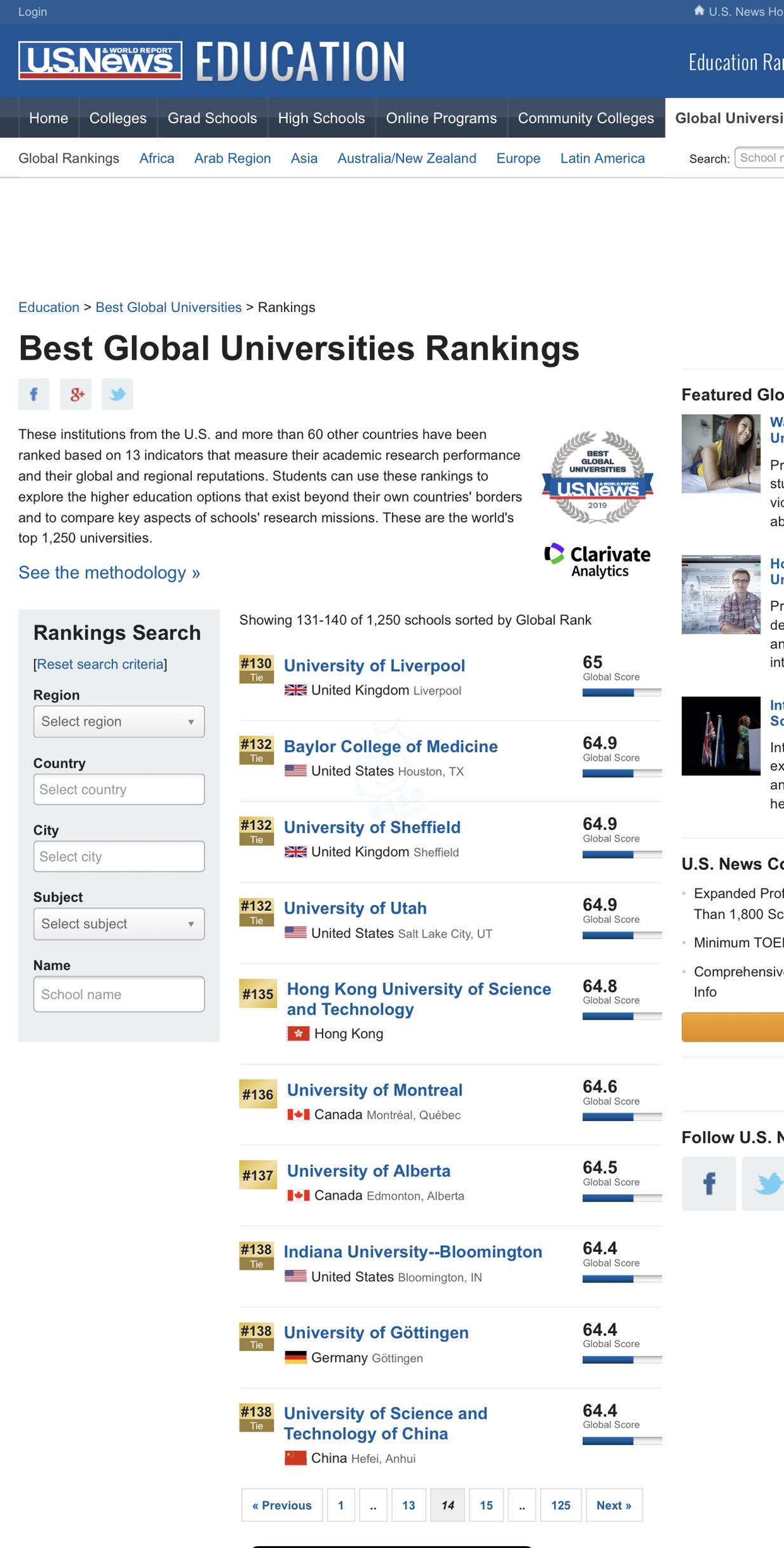Click the Facebook share icon under title

pyautogui.click(x=34, y=395)
